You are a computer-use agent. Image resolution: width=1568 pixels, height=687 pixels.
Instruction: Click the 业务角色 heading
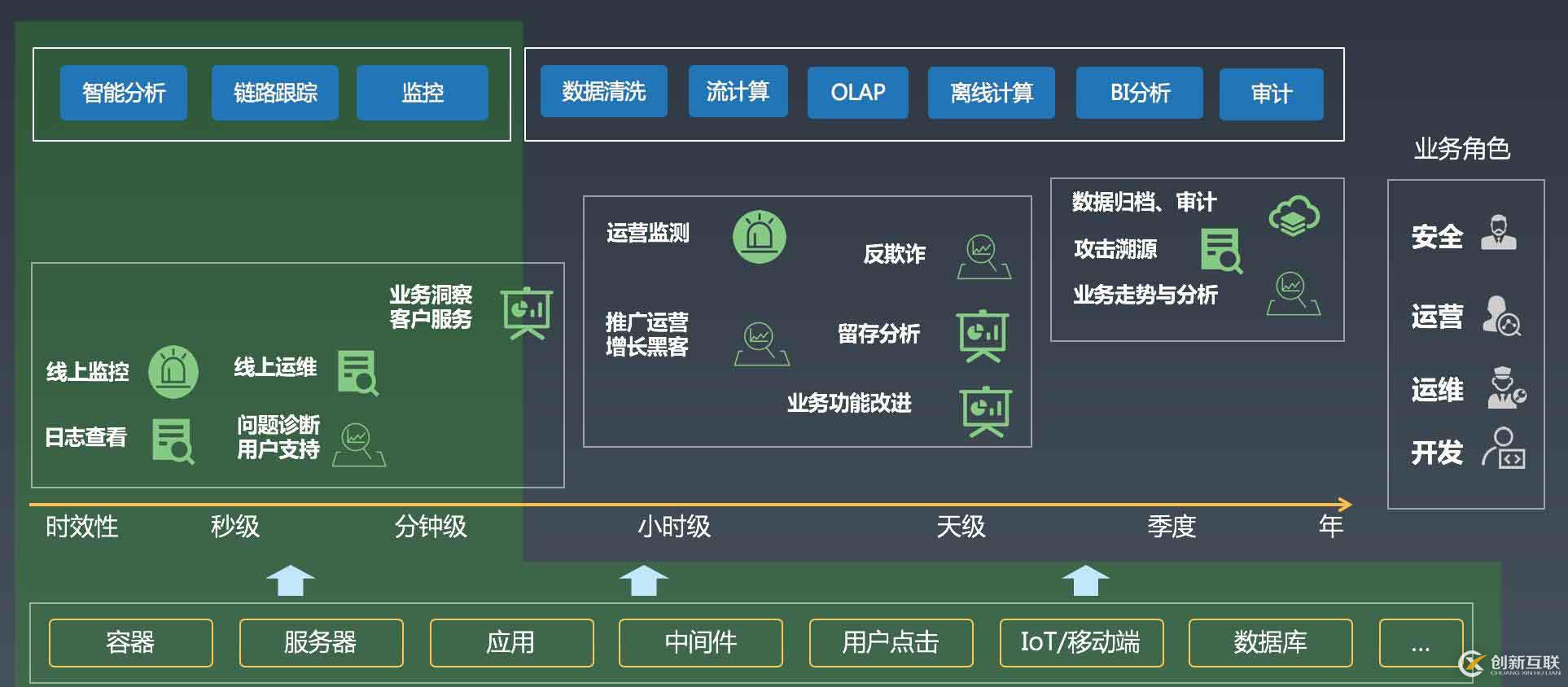[1462, 149]
